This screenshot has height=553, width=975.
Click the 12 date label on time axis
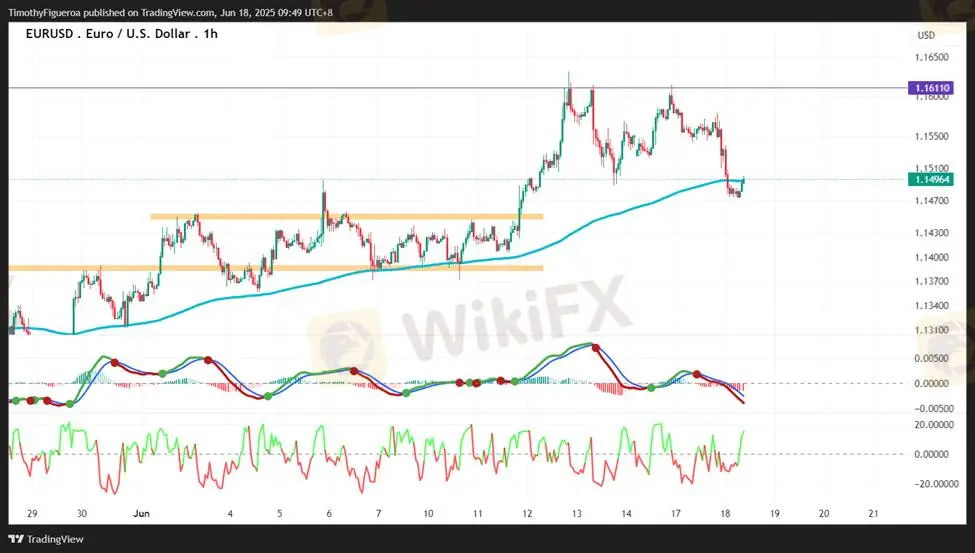527,514
